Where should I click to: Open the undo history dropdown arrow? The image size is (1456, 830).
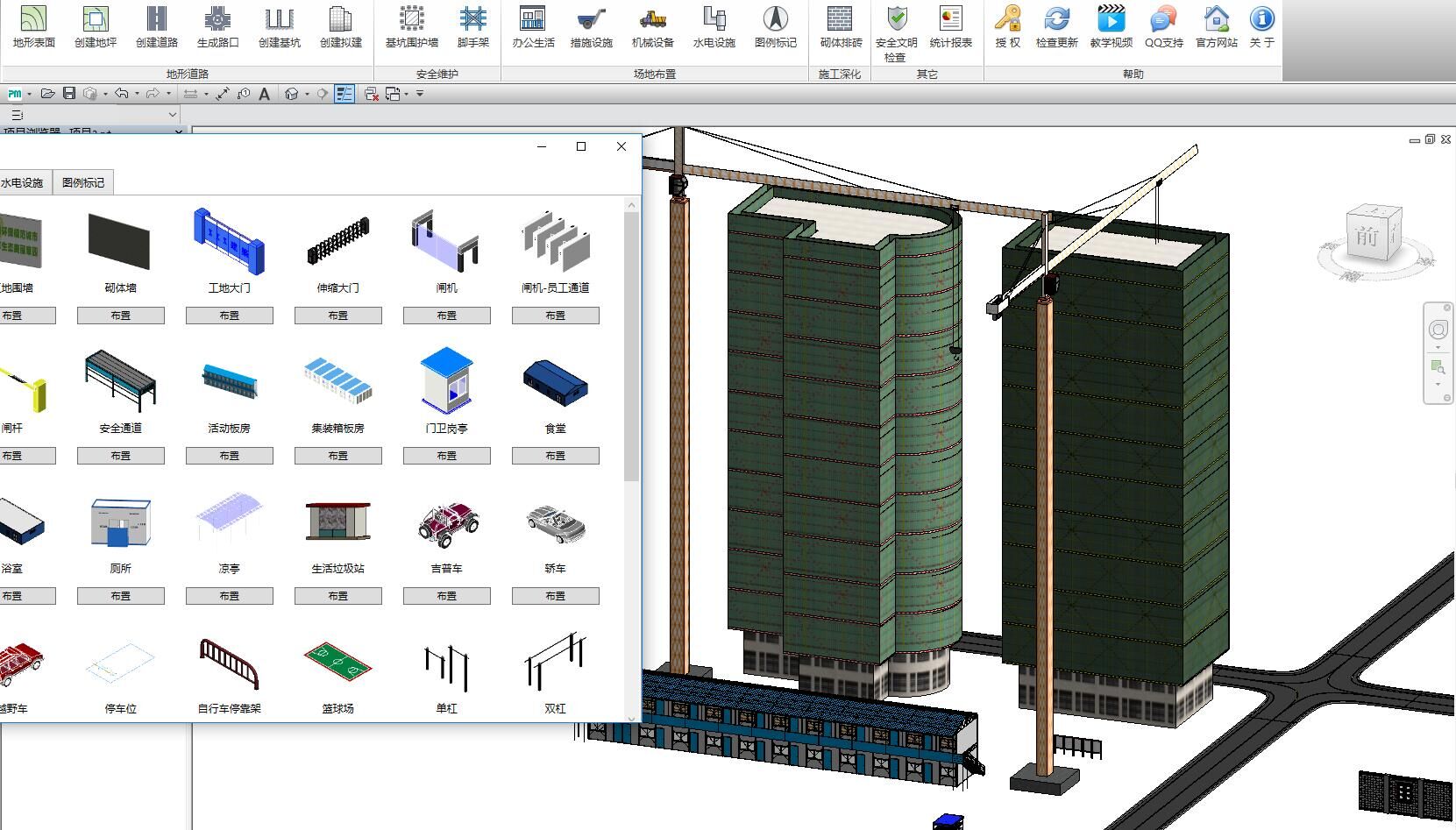click(x=137, y=94)
